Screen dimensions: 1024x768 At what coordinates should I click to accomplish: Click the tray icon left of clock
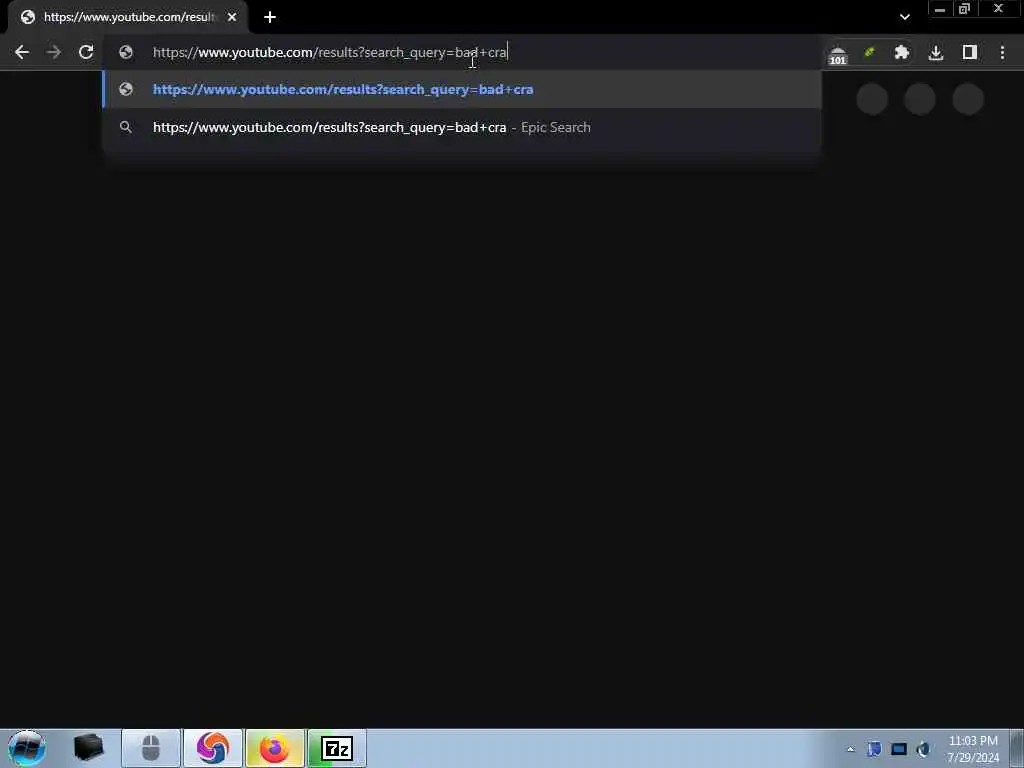point(923,749)
